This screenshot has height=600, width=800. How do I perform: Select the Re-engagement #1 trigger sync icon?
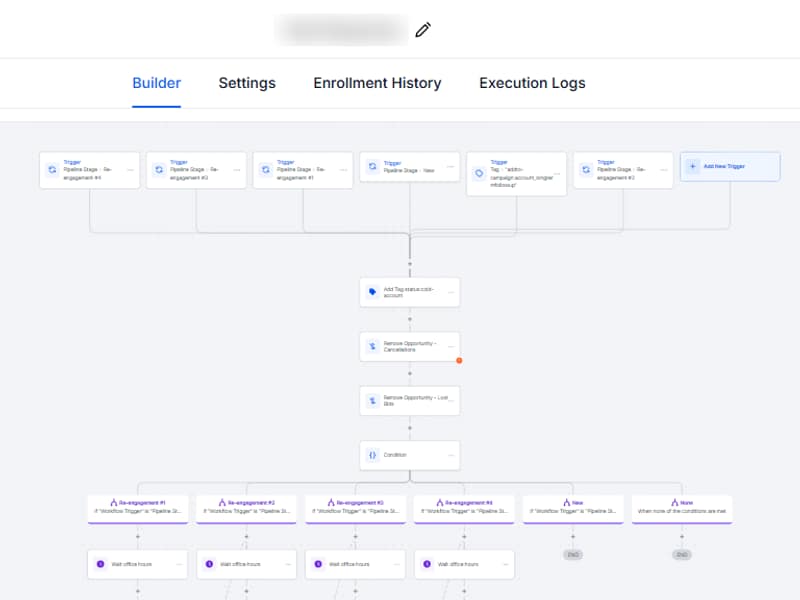pos(266,170)
